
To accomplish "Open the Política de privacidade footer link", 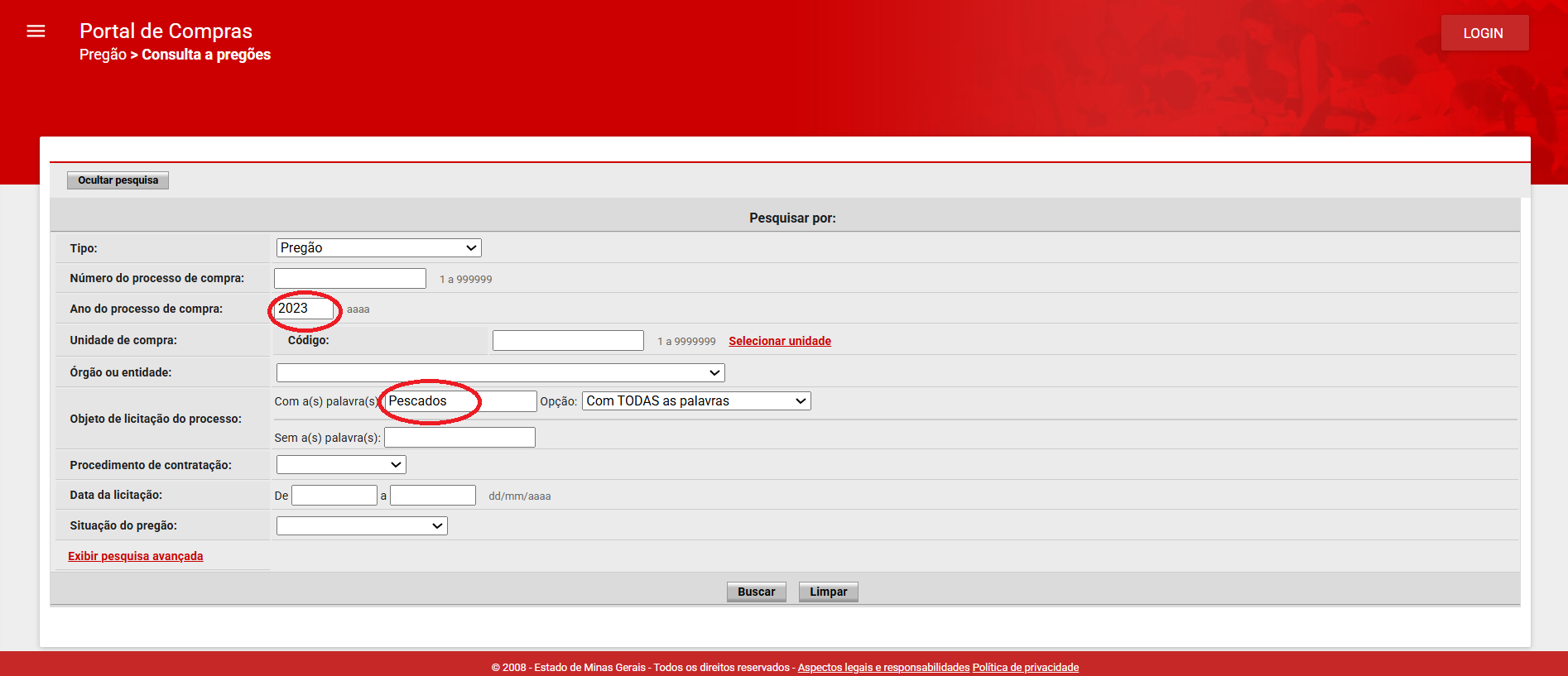I will (1025, 668).
